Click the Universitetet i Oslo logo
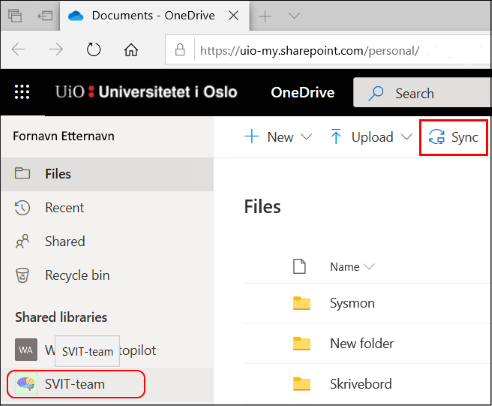Viewport: 492px width, 406px height. (146, 92)
